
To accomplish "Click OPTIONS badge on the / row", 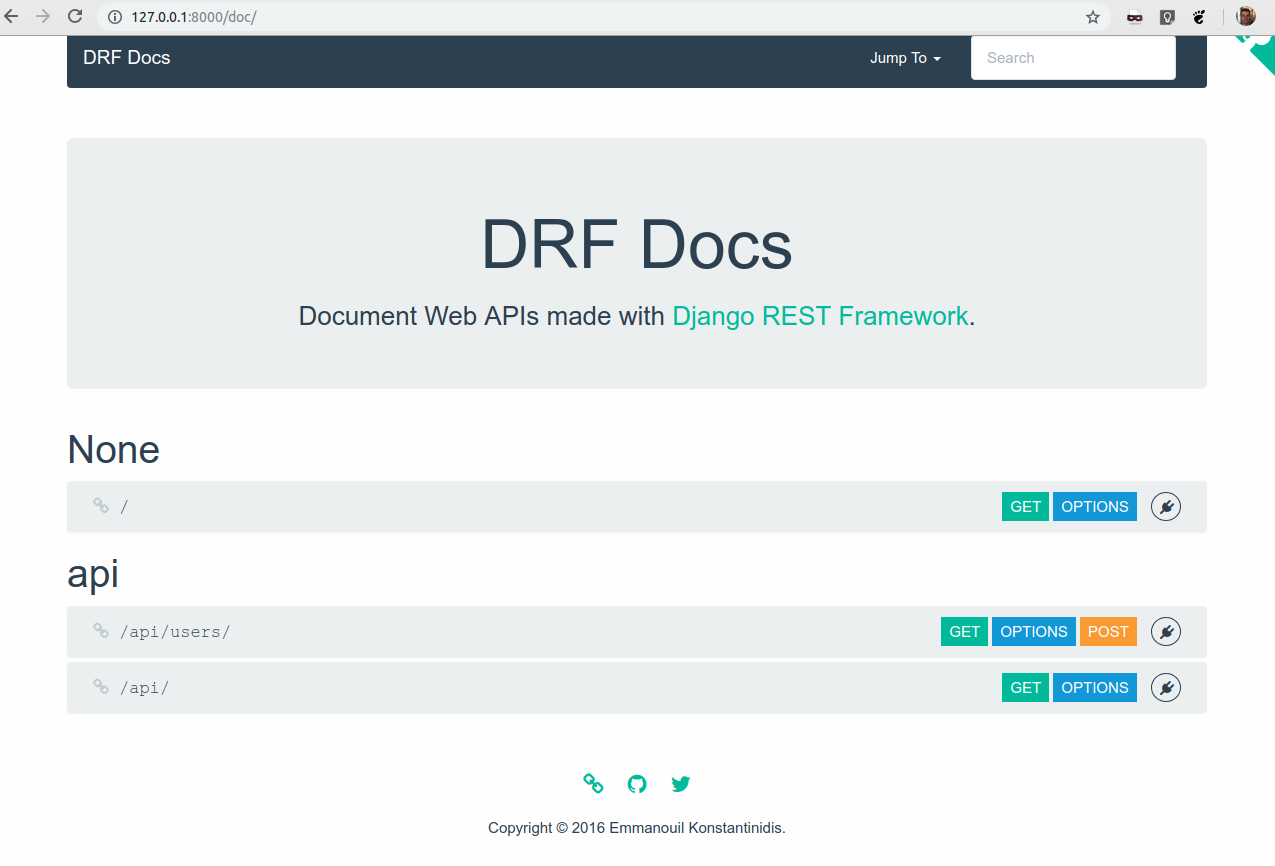I will pos(1095,507).
